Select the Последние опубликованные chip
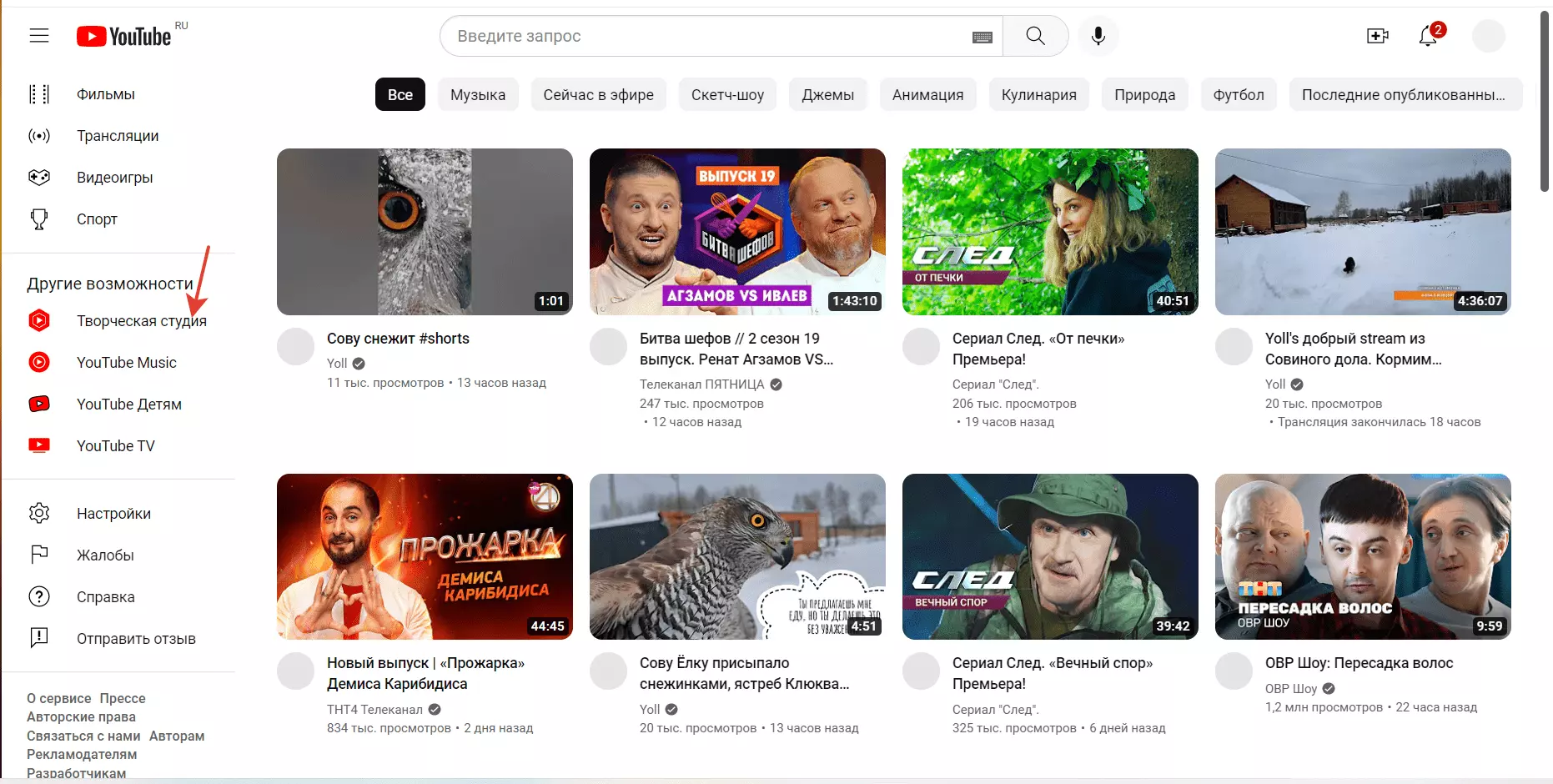Viewport: 1553px width, 784px height. pyautogui.click(x=1405, y=94)
